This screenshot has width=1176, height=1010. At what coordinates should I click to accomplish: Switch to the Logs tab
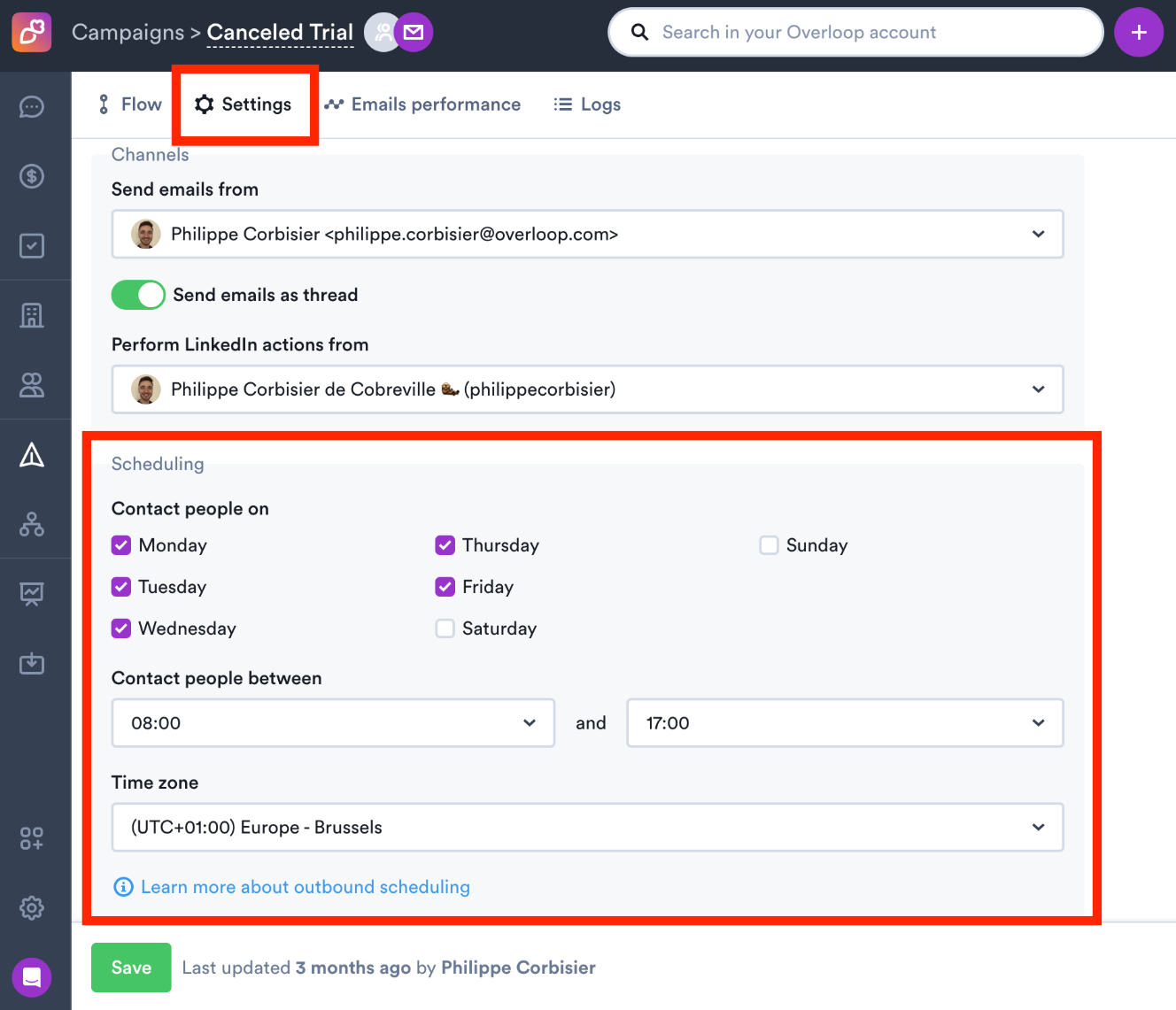587,104
